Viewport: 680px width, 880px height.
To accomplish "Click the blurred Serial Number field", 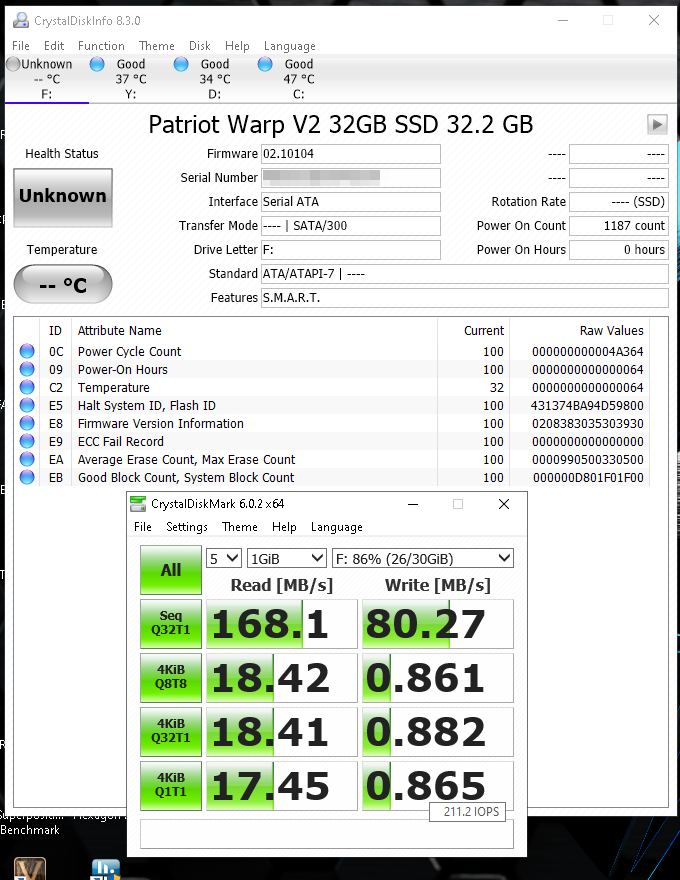I will [x=351, y=178].
